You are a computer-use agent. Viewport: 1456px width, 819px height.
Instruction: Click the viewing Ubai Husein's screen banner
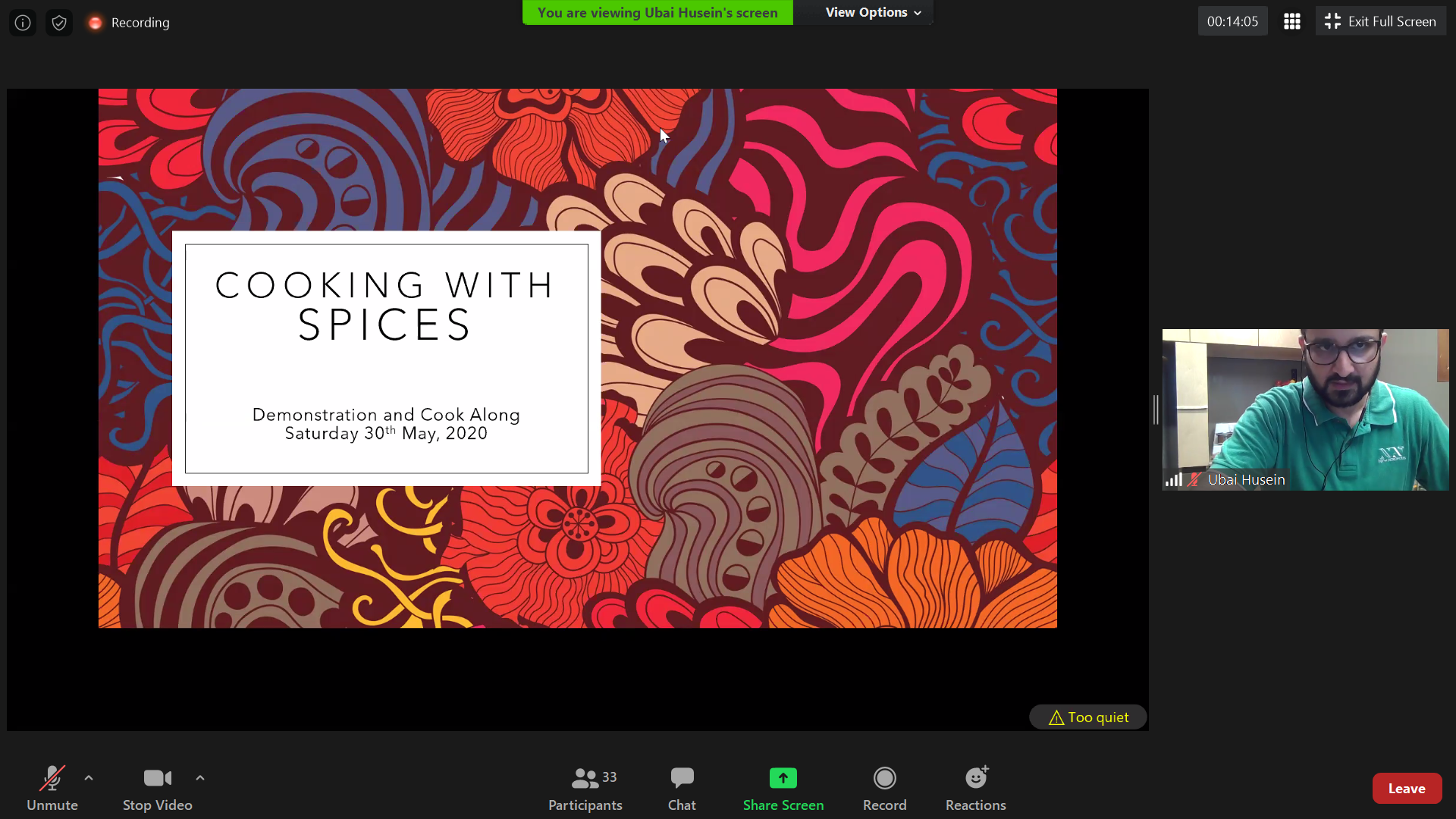657,12
